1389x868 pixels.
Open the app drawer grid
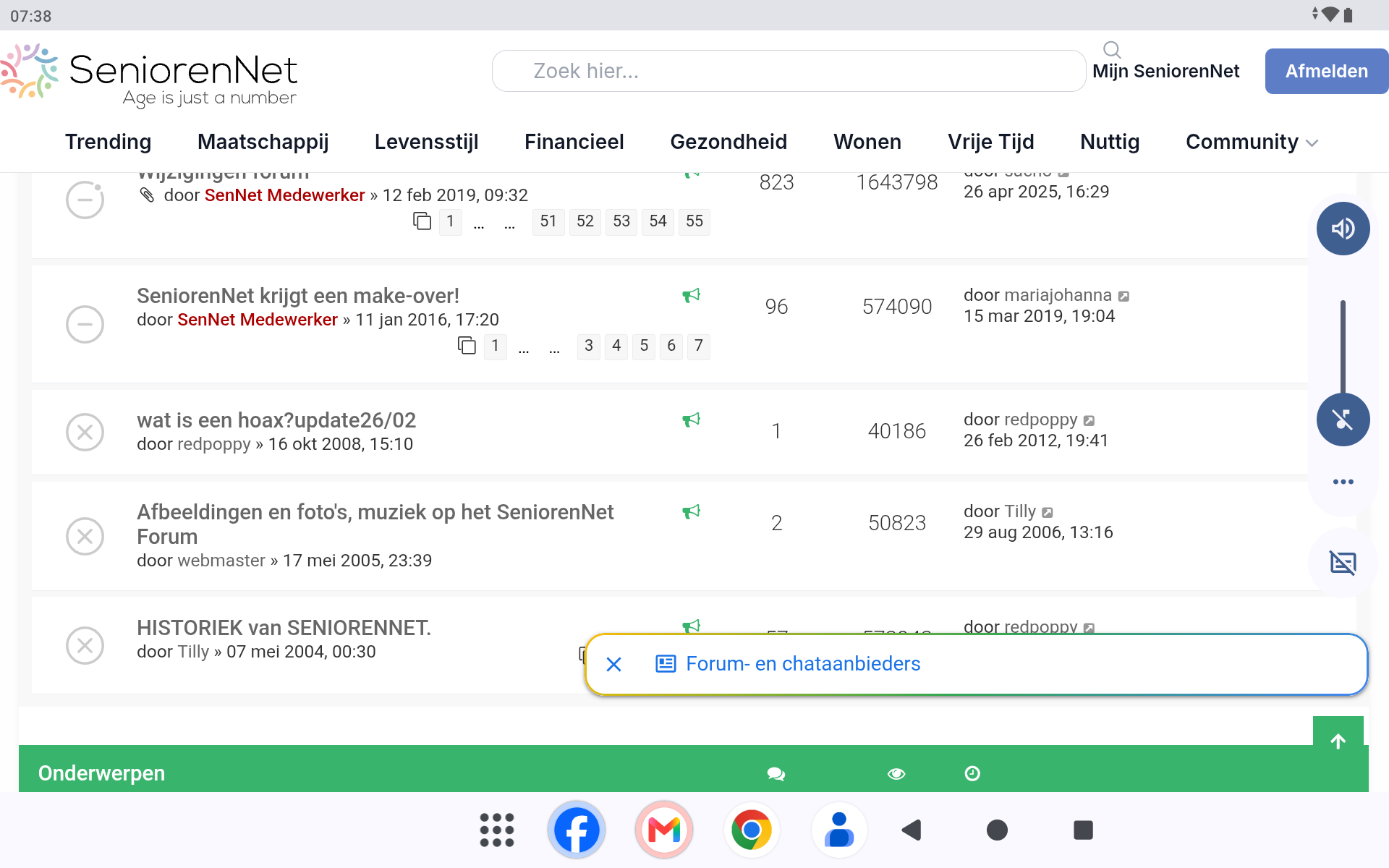tap(497, 830)
